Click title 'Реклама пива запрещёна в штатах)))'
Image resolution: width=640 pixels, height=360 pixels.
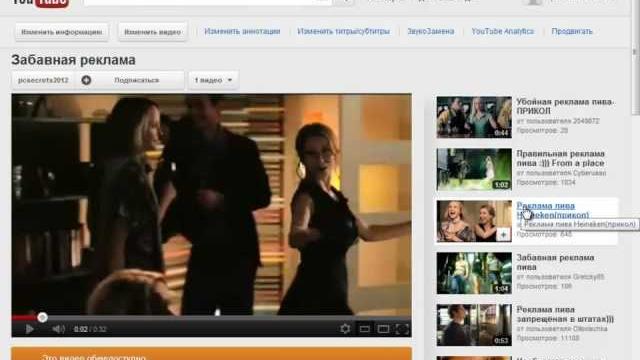(565, 314)
